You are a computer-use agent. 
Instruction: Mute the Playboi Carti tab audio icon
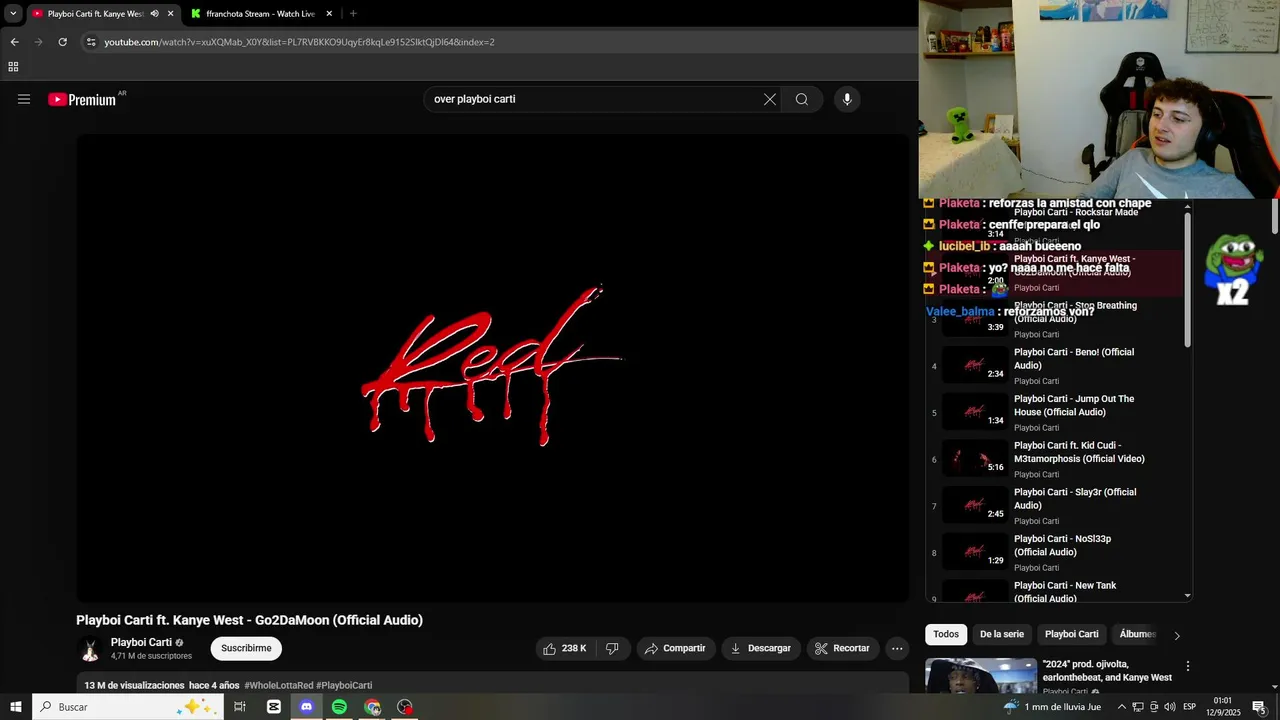tap(154, 14)
